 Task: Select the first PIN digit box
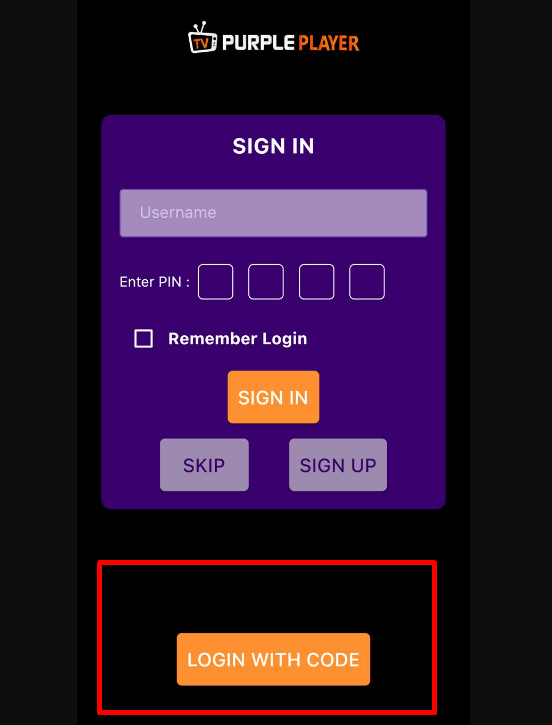215,282
